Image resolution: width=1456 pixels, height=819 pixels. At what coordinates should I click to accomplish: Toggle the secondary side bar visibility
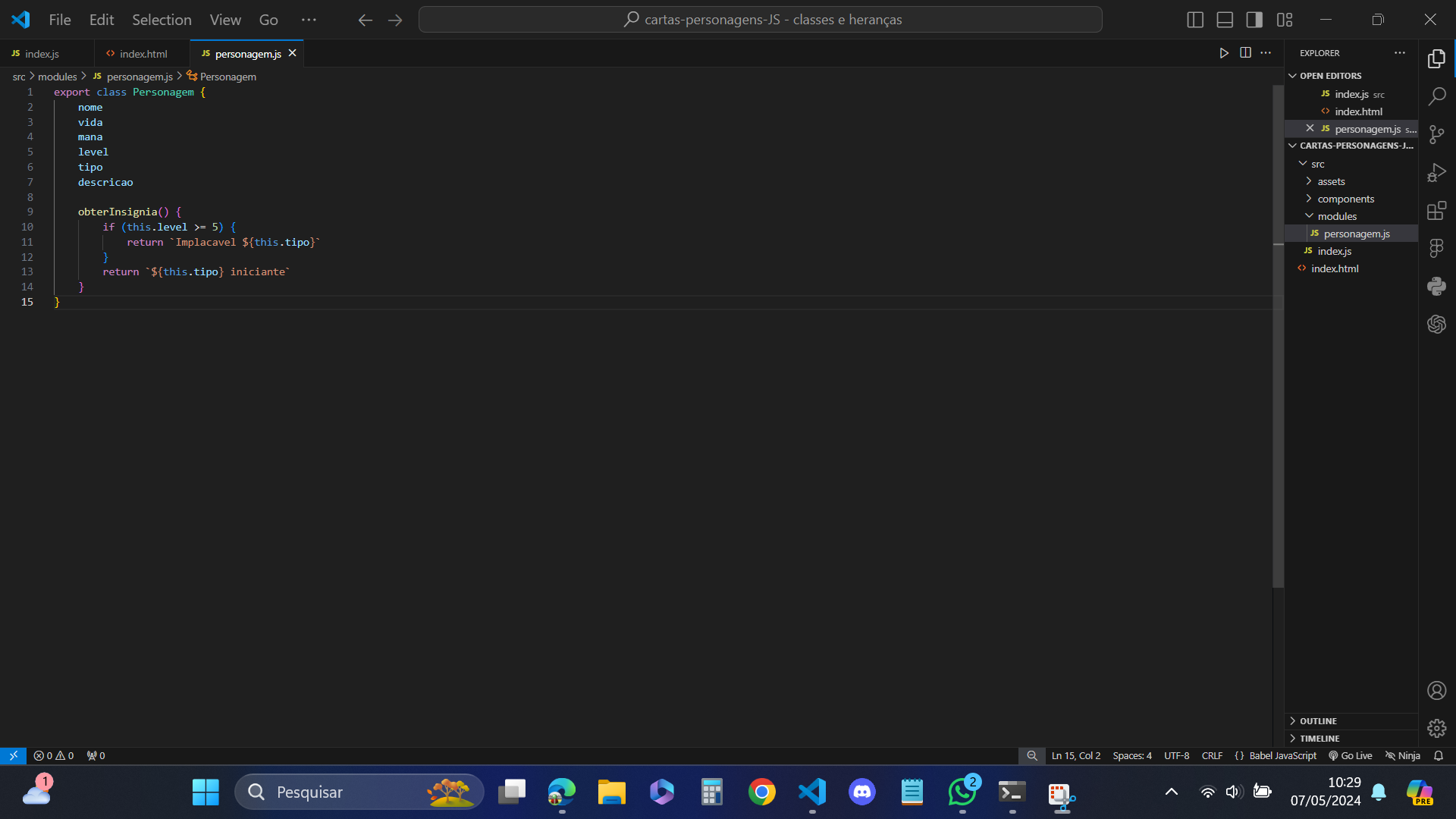pos(1254,20)
